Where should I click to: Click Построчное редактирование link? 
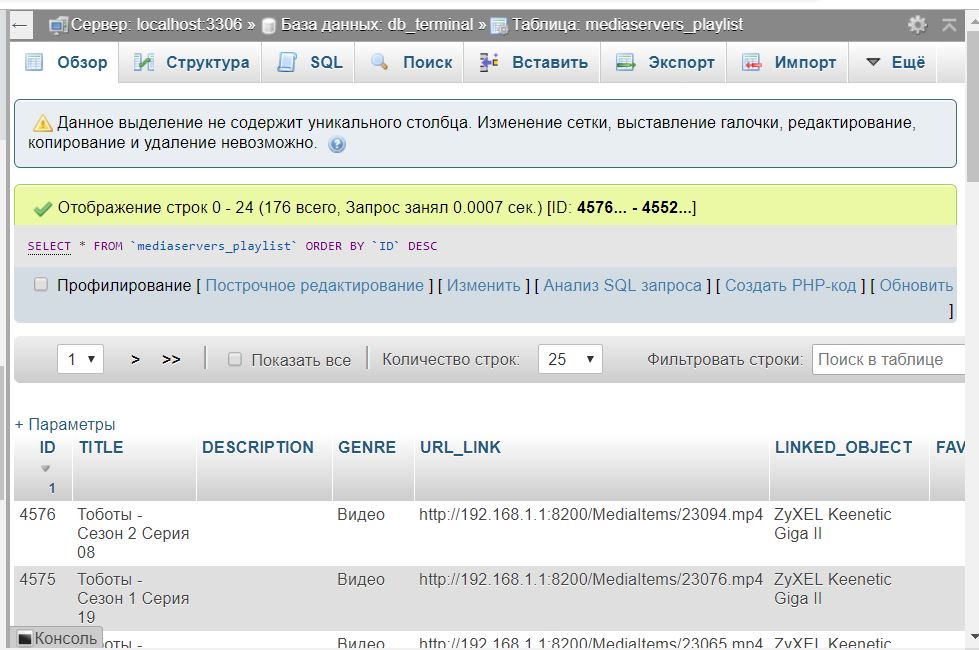315,285
